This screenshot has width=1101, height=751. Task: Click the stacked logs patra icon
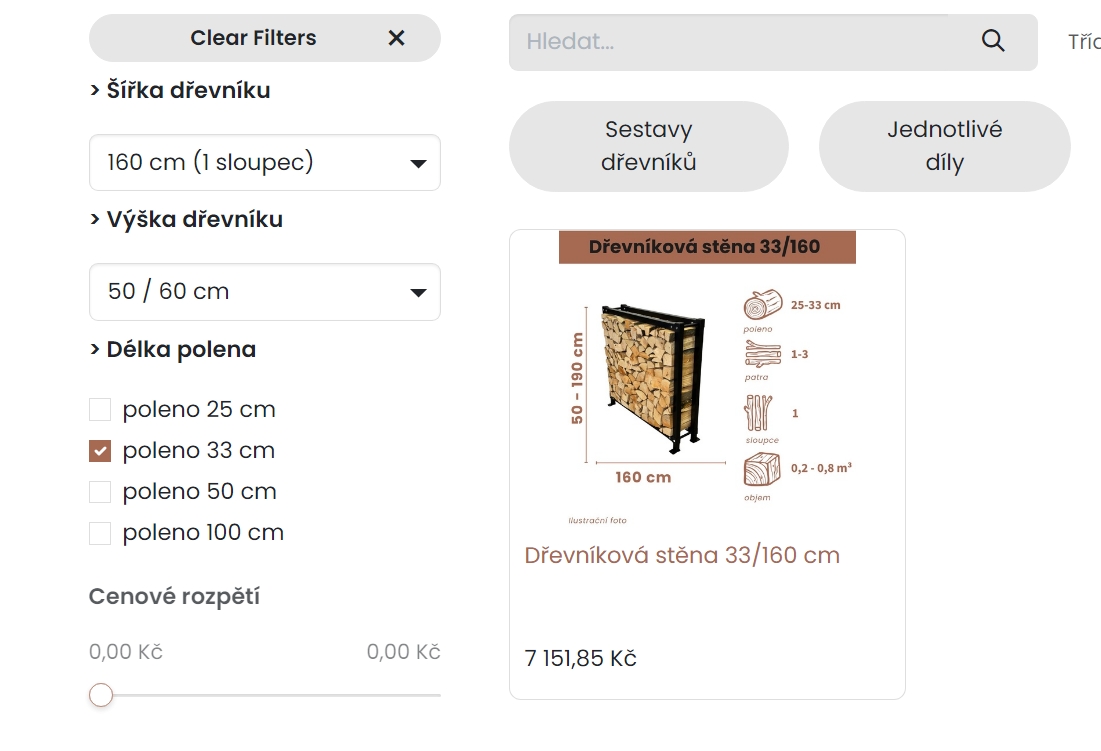pos(762,355)
